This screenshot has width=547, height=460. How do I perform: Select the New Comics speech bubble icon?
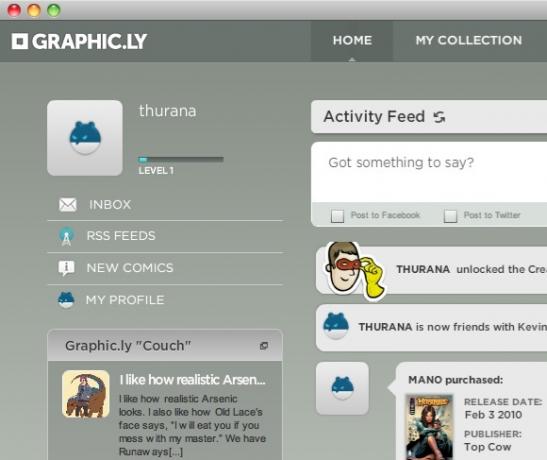pos(66,268)
